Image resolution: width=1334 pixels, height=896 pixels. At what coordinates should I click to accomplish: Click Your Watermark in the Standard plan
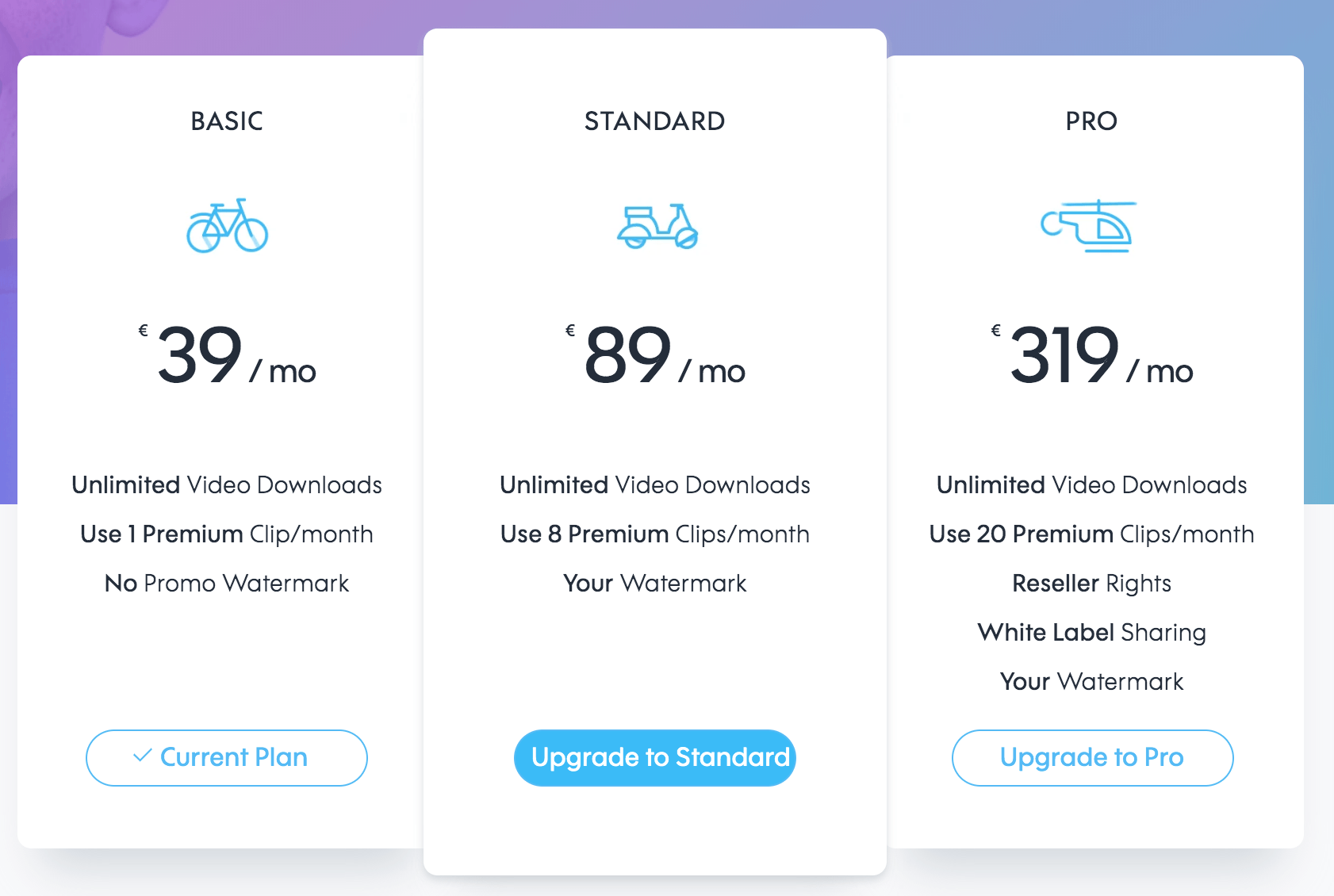pos(655,584)
